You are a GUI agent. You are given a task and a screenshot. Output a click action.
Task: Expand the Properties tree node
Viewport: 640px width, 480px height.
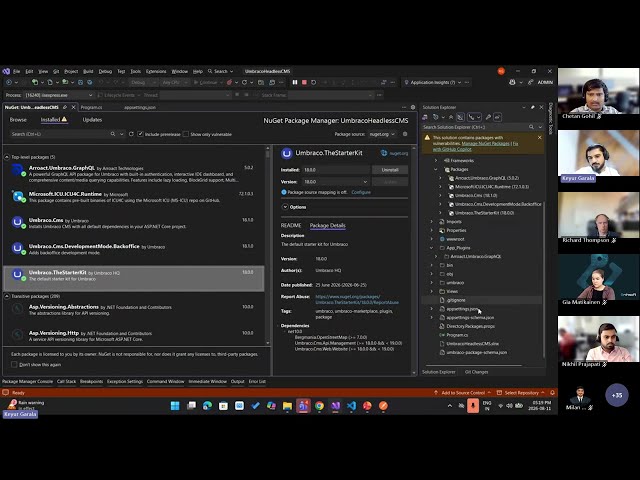pos(431,231)
